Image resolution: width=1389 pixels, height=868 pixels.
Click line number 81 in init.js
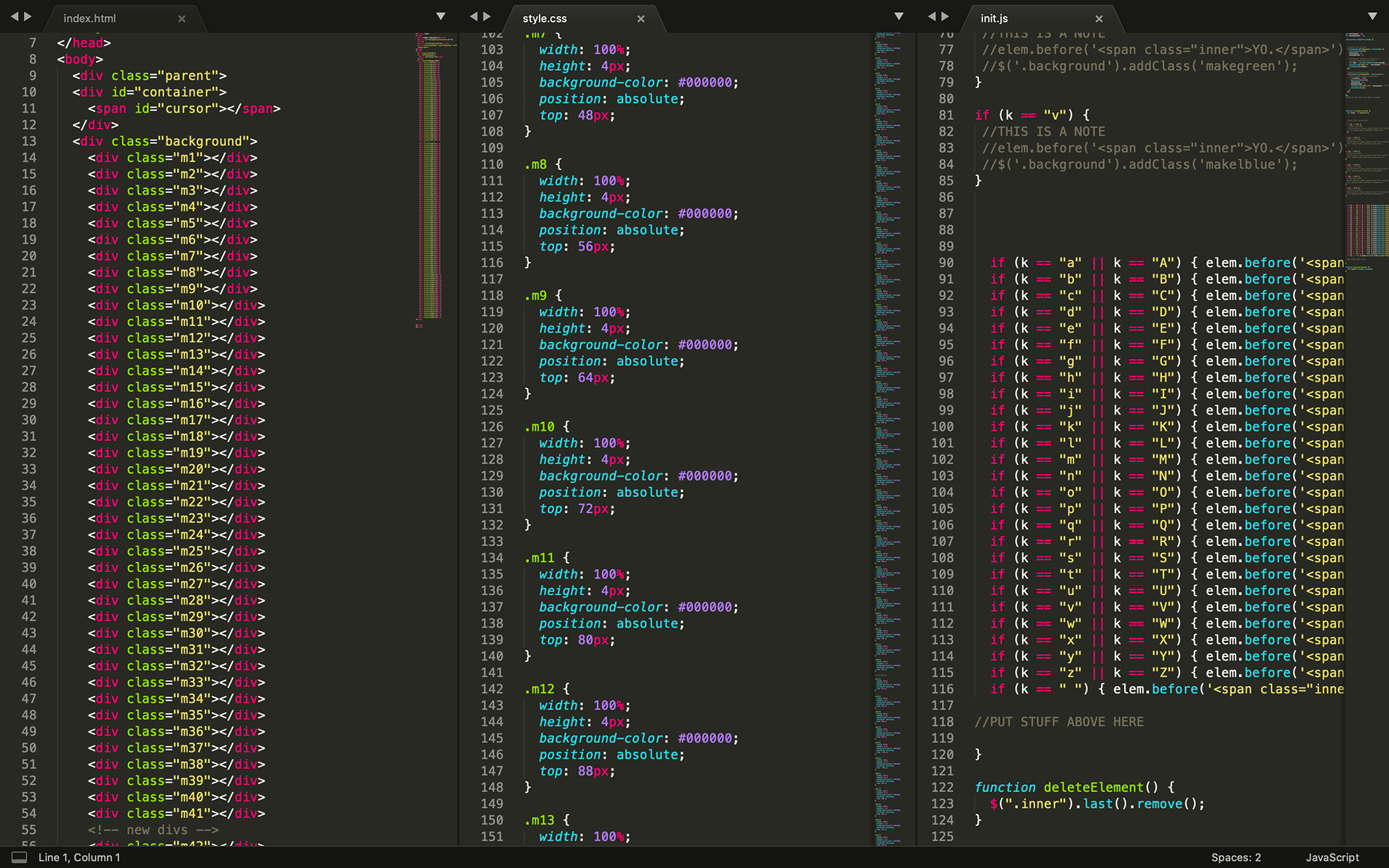[x=946, y=115]
